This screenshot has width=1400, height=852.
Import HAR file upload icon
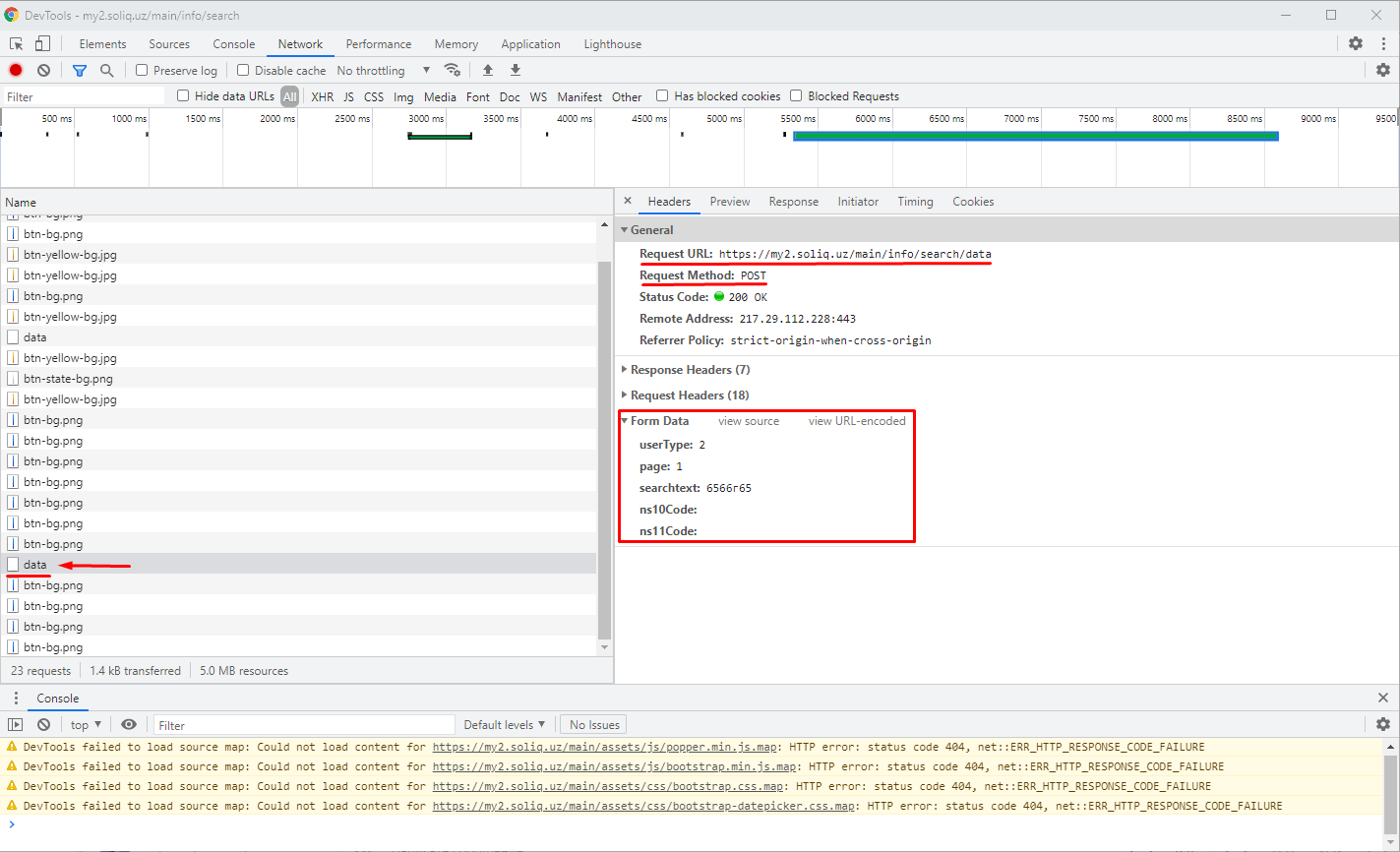click(487, 70)
